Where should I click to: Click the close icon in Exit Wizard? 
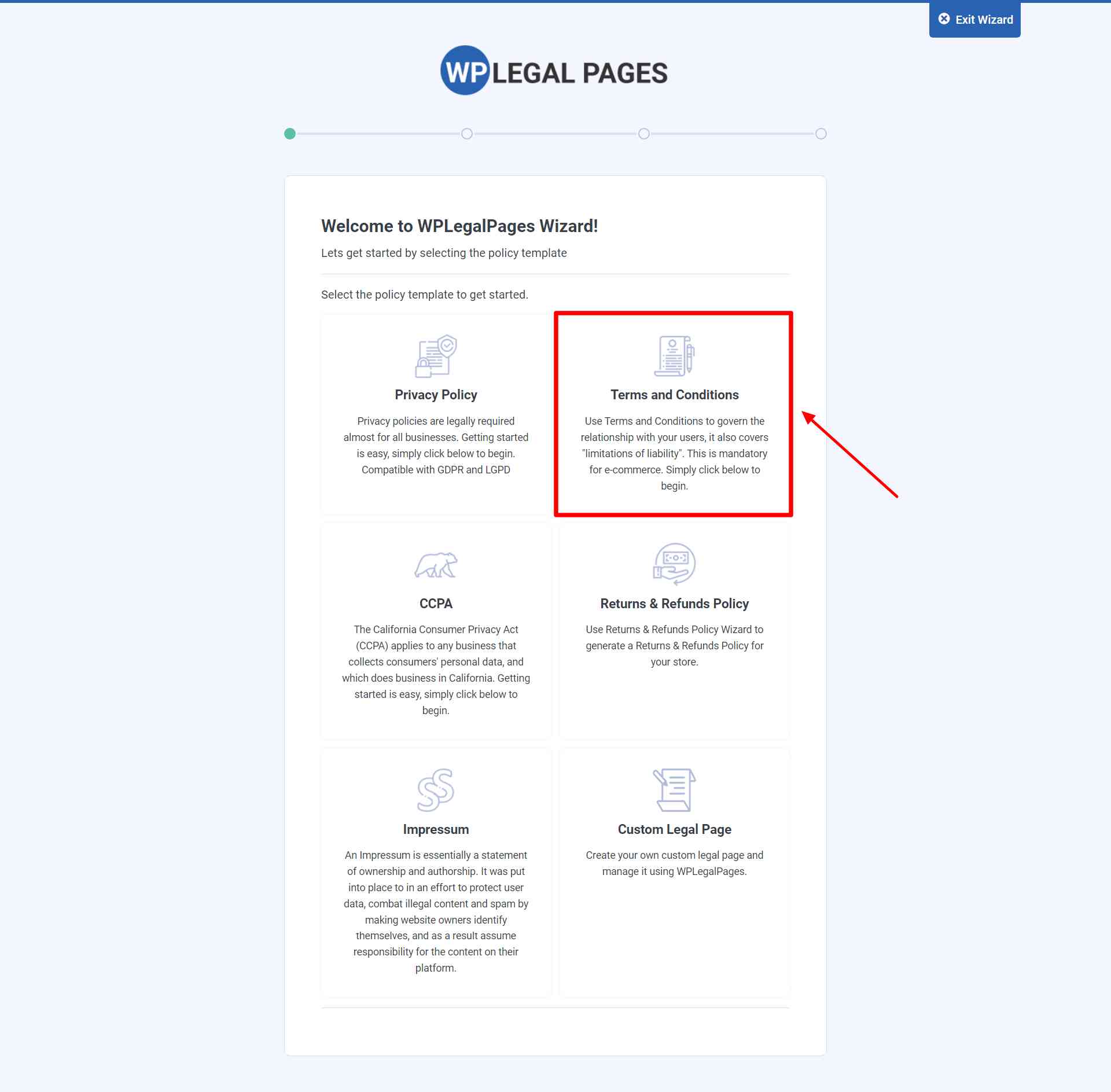coord(944,19)
